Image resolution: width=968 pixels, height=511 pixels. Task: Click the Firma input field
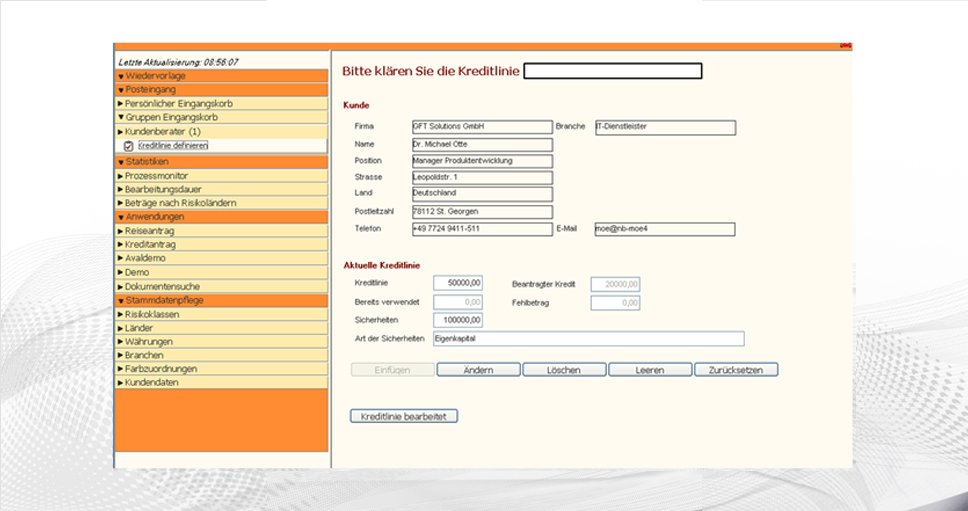click(x=482, y=127)
